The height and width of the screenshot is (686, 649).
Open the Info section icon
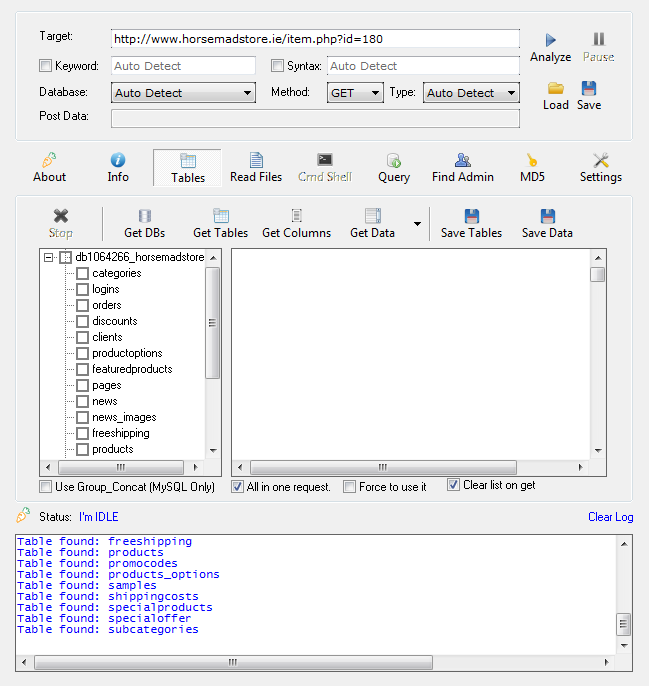pos(118,160)
